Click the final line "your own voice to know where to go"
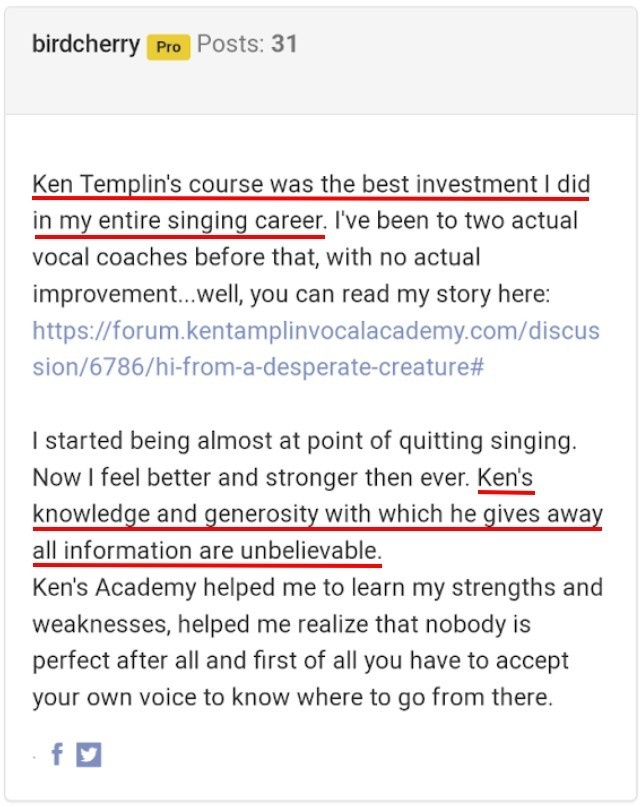This screenshot has height=807, width=643. [292, 697]
